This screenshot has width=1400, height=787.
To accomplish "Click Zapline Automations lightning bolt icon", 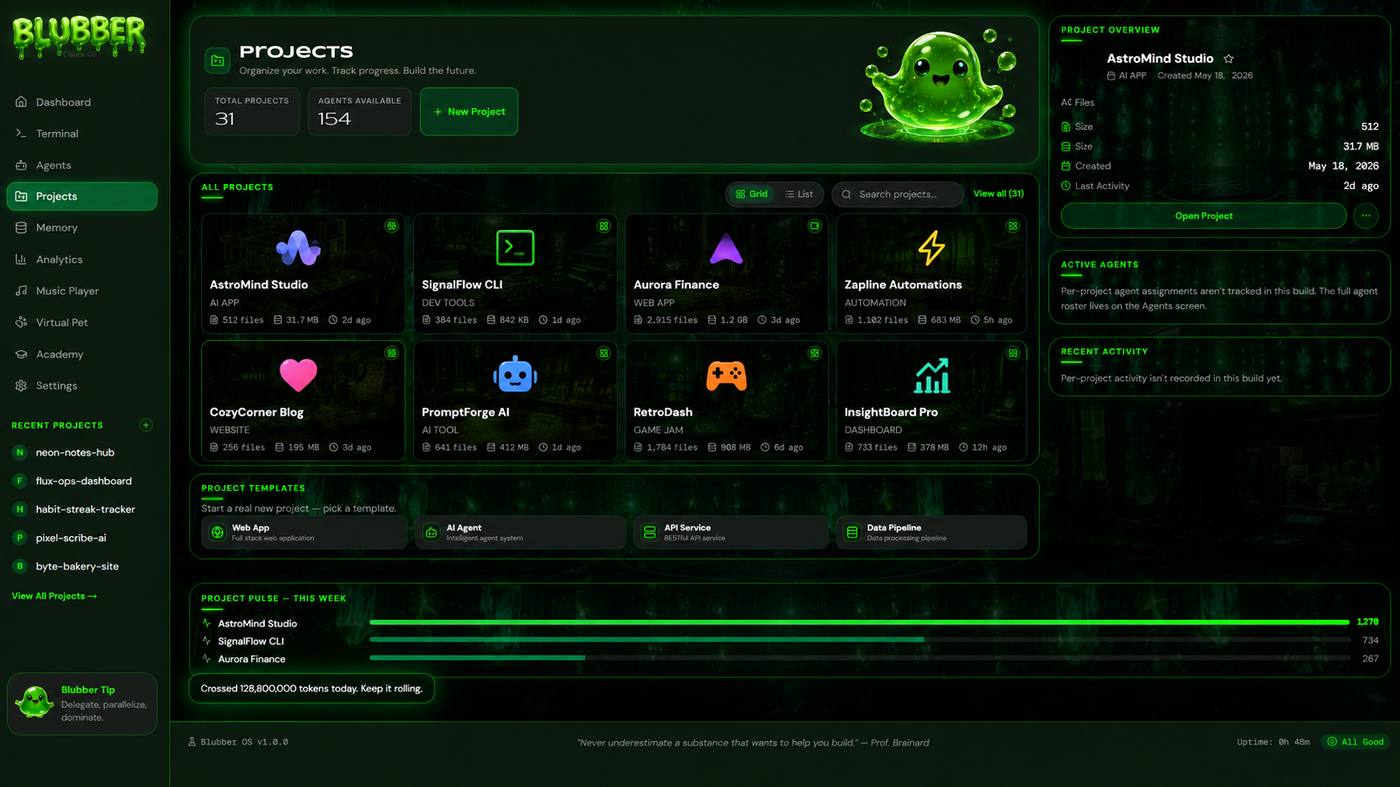I will (x=931, y=247).
